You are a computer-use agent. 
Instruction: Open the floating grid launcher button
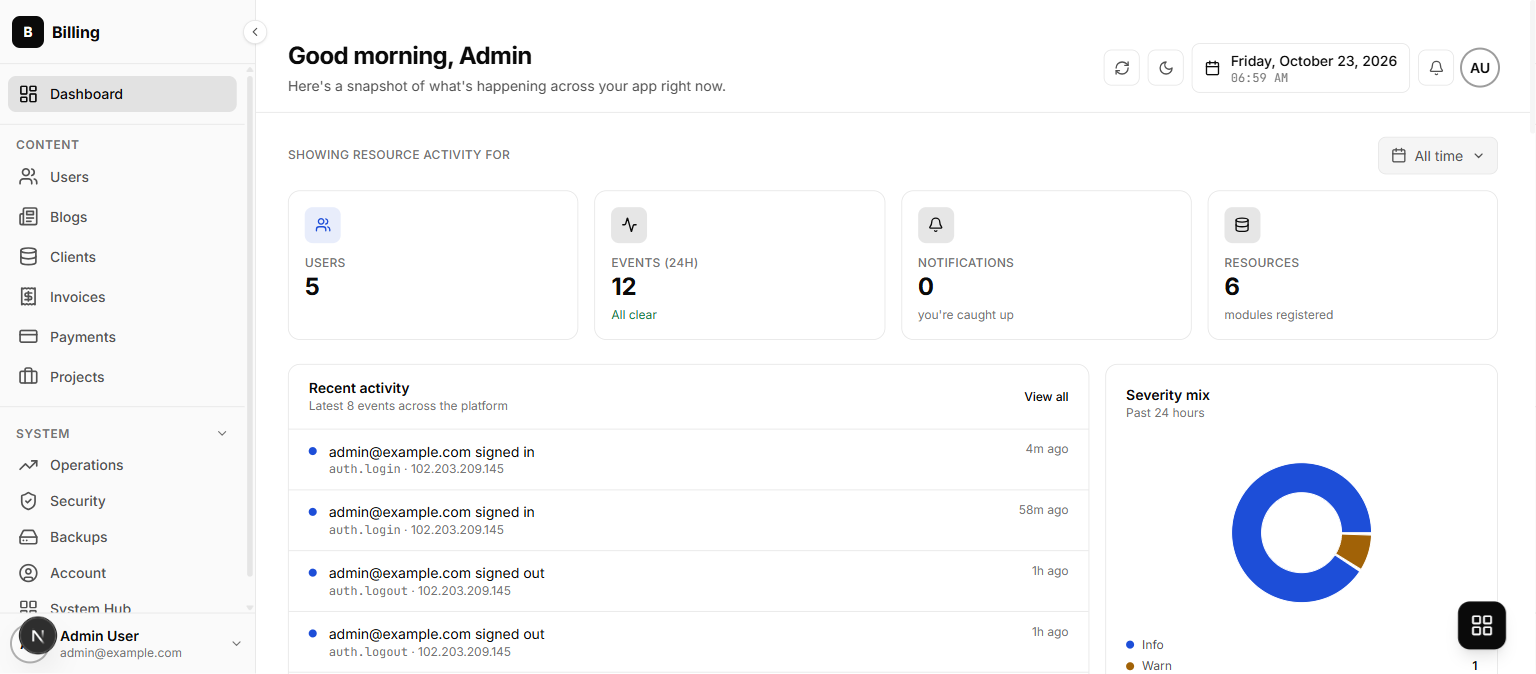1482,626
